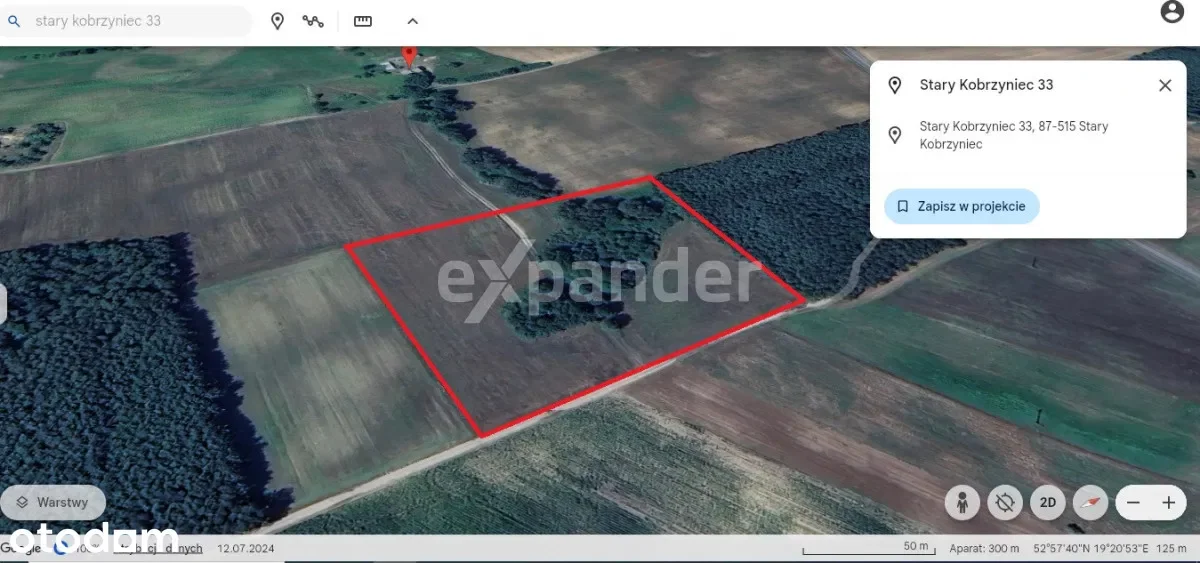The width and height of the screenshot is (1200, 563).
Task: Click the red location pin on map
Action: pos(408,54)
